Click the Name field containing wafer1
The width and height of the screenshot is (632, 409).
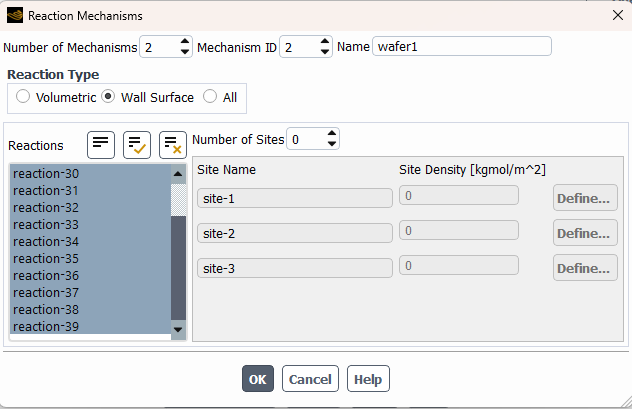coord(462,46)
